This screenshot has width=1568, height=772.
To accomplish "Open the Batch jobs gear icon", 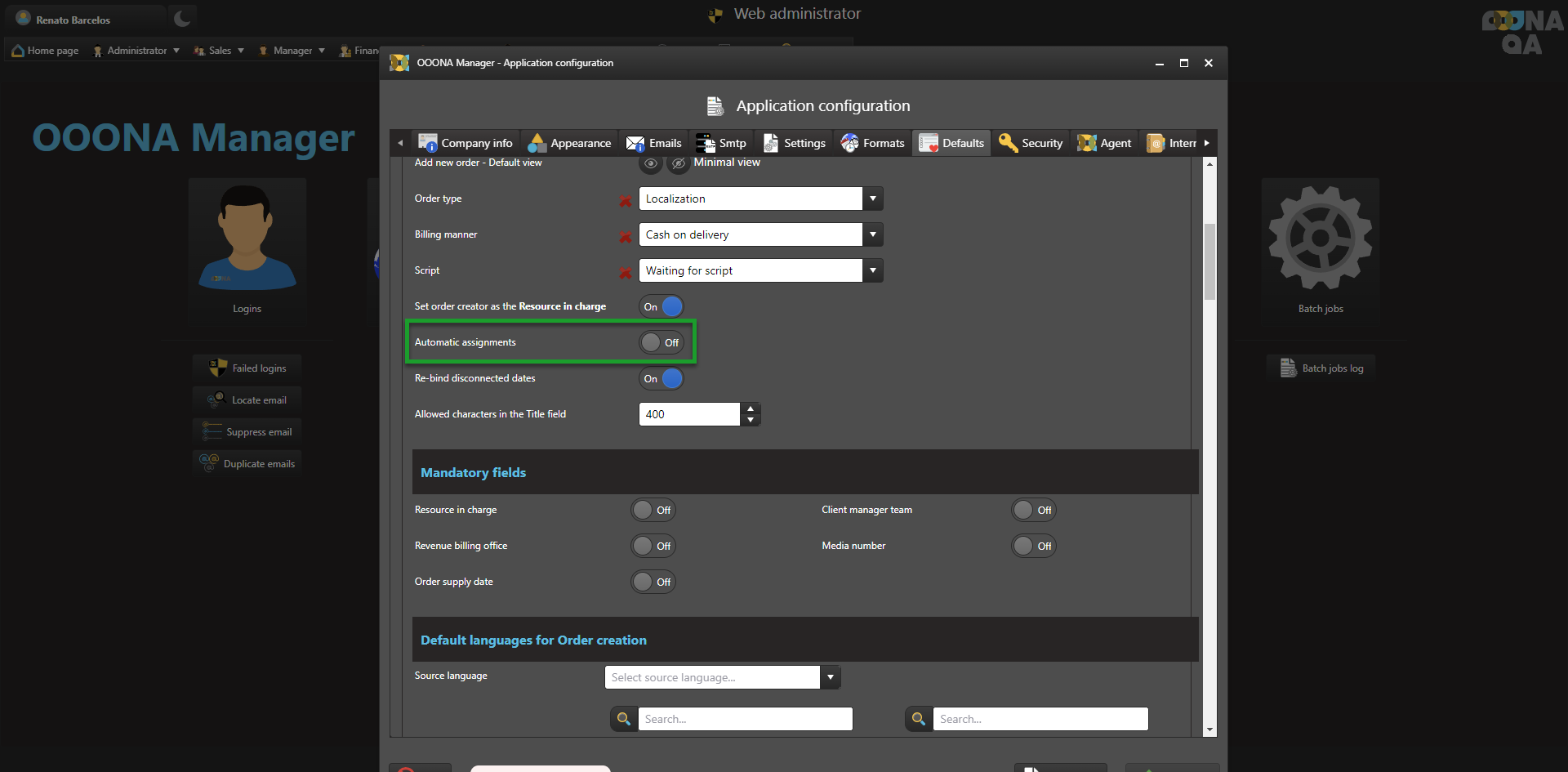I will (x=1320, y=238).
